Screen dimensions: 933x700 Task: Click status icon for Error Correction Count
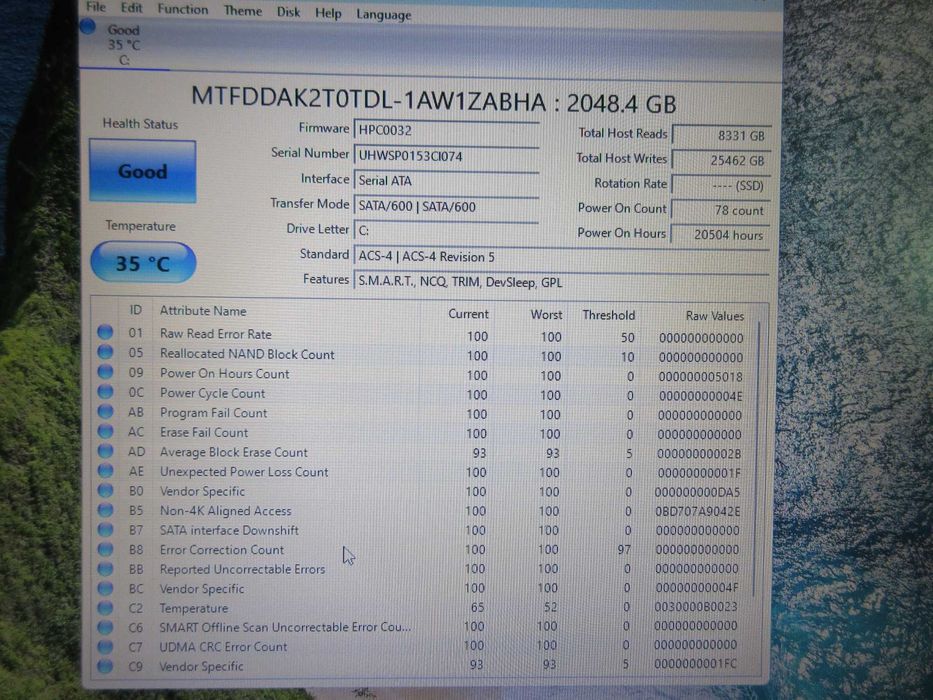(105, 549)
